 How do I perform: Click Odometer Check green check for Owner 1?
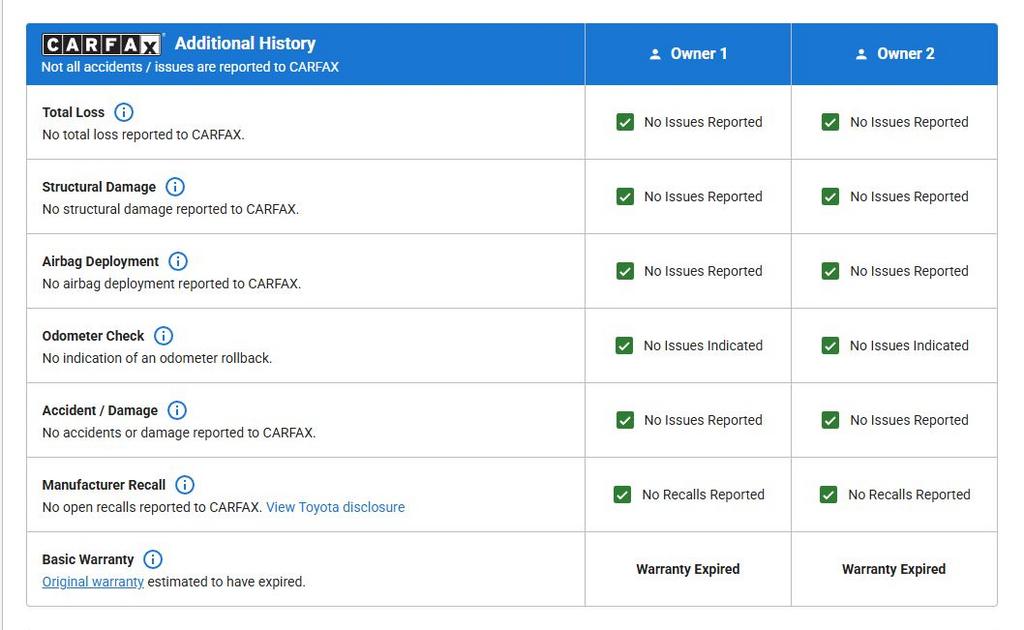tap(624, 345)
